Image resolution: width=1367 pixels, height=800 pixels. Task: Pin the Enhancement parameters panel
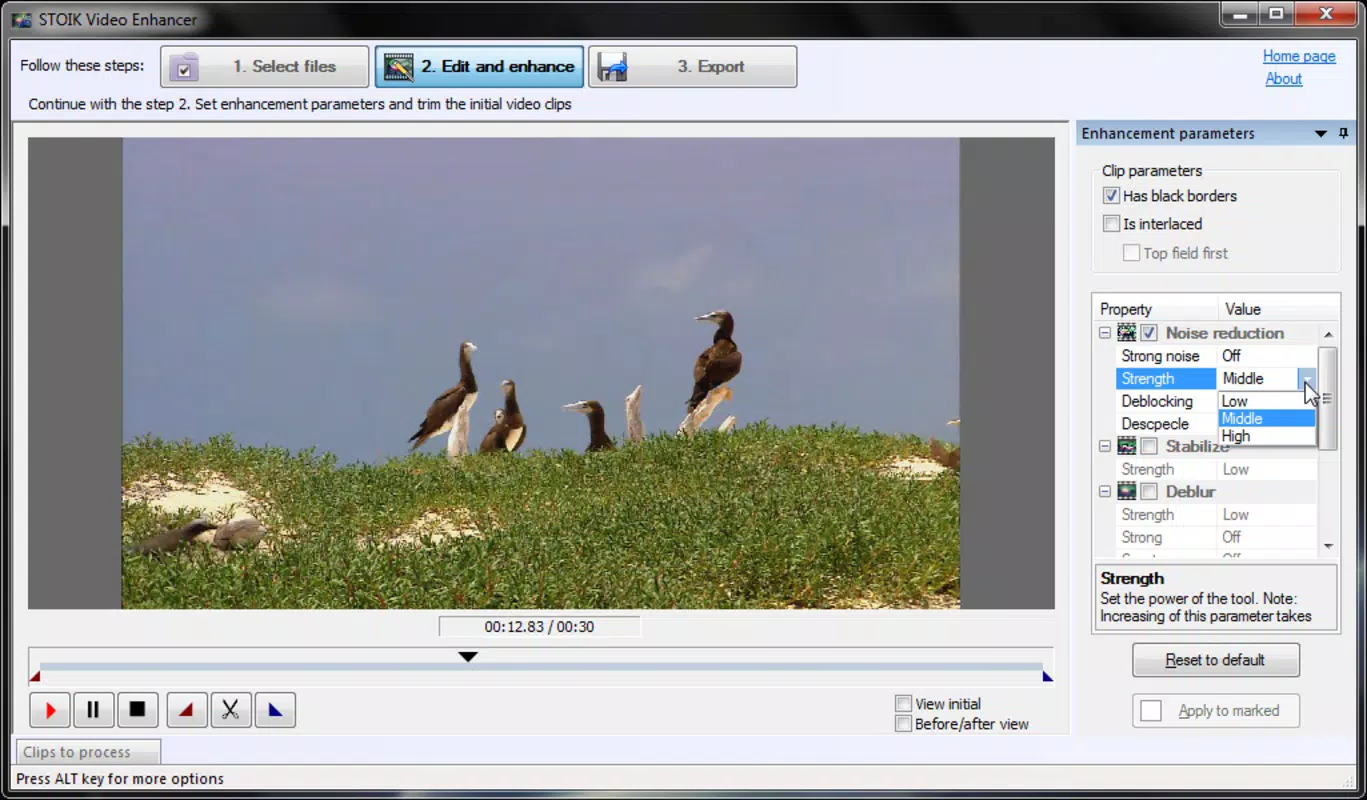click(1344, 133)
